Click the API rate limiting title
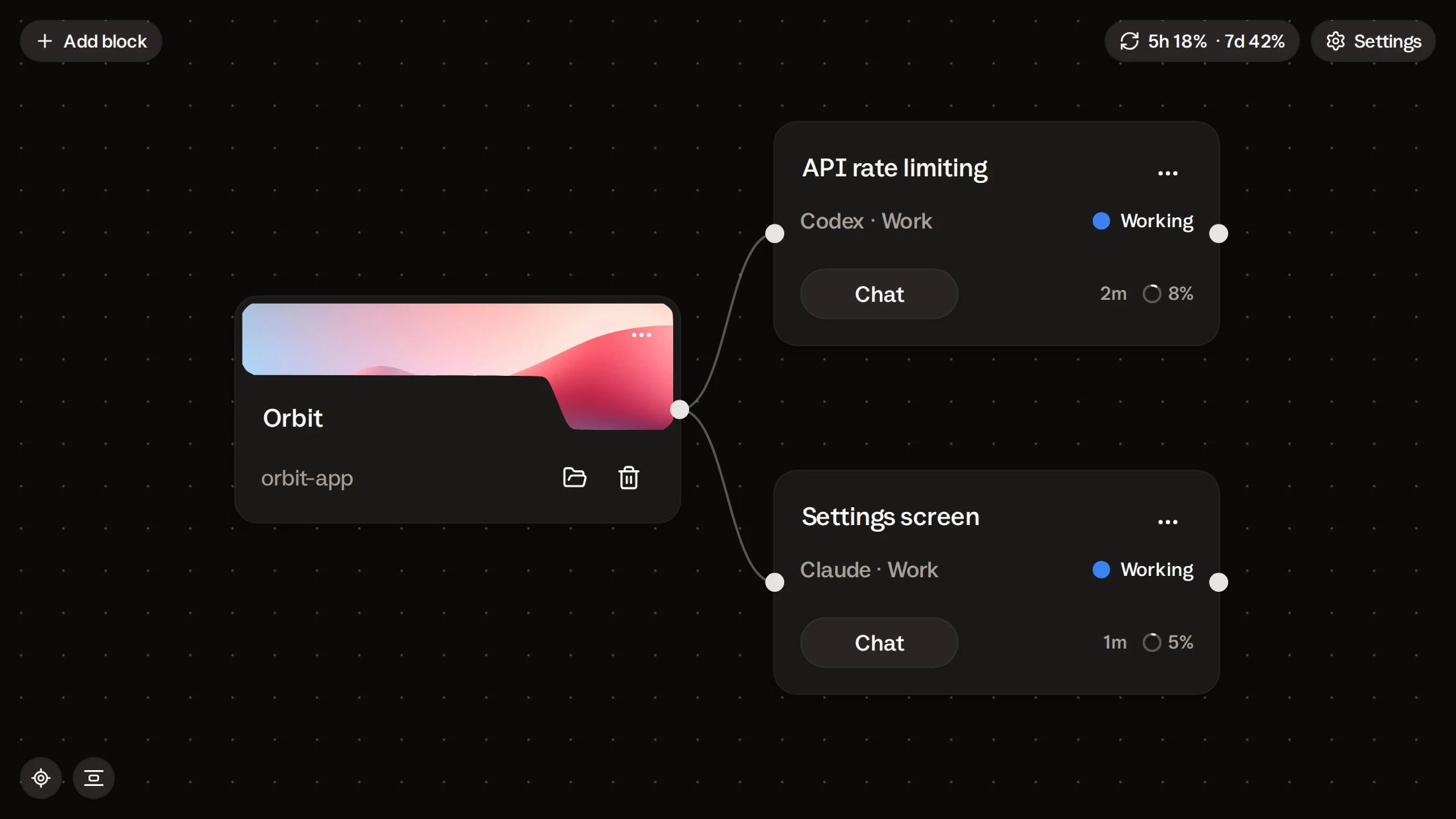The image size is (1456, 819). [894, 168]
